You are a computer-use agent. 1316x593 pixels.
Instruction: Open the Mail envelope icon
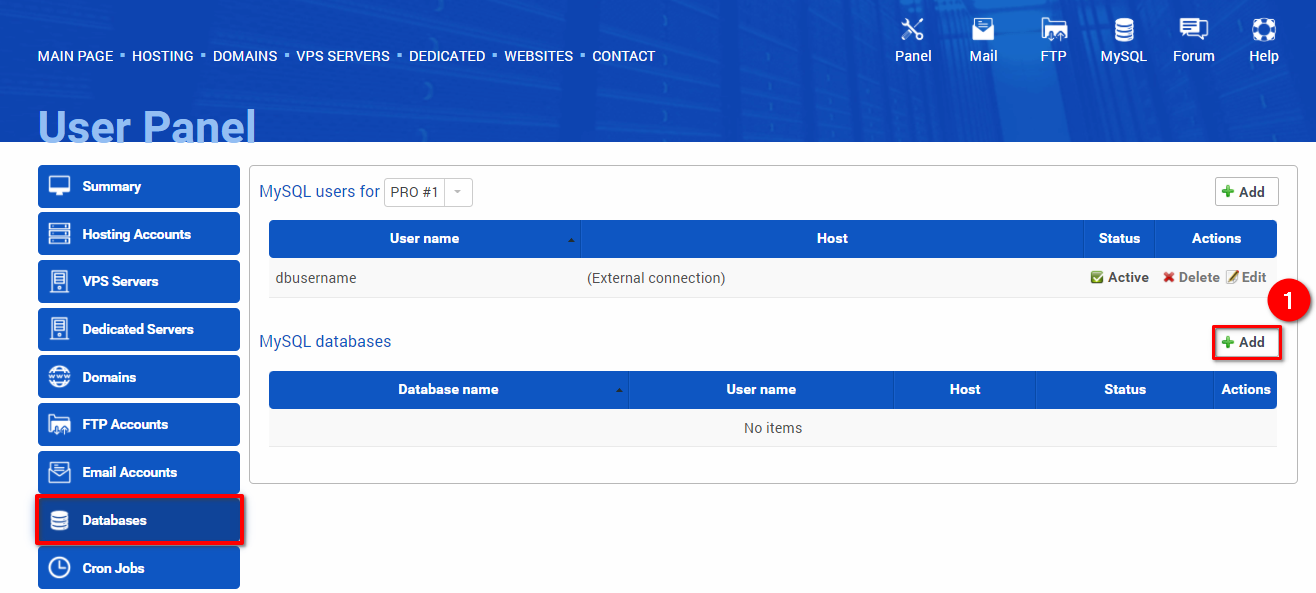[x=983, y=29]
